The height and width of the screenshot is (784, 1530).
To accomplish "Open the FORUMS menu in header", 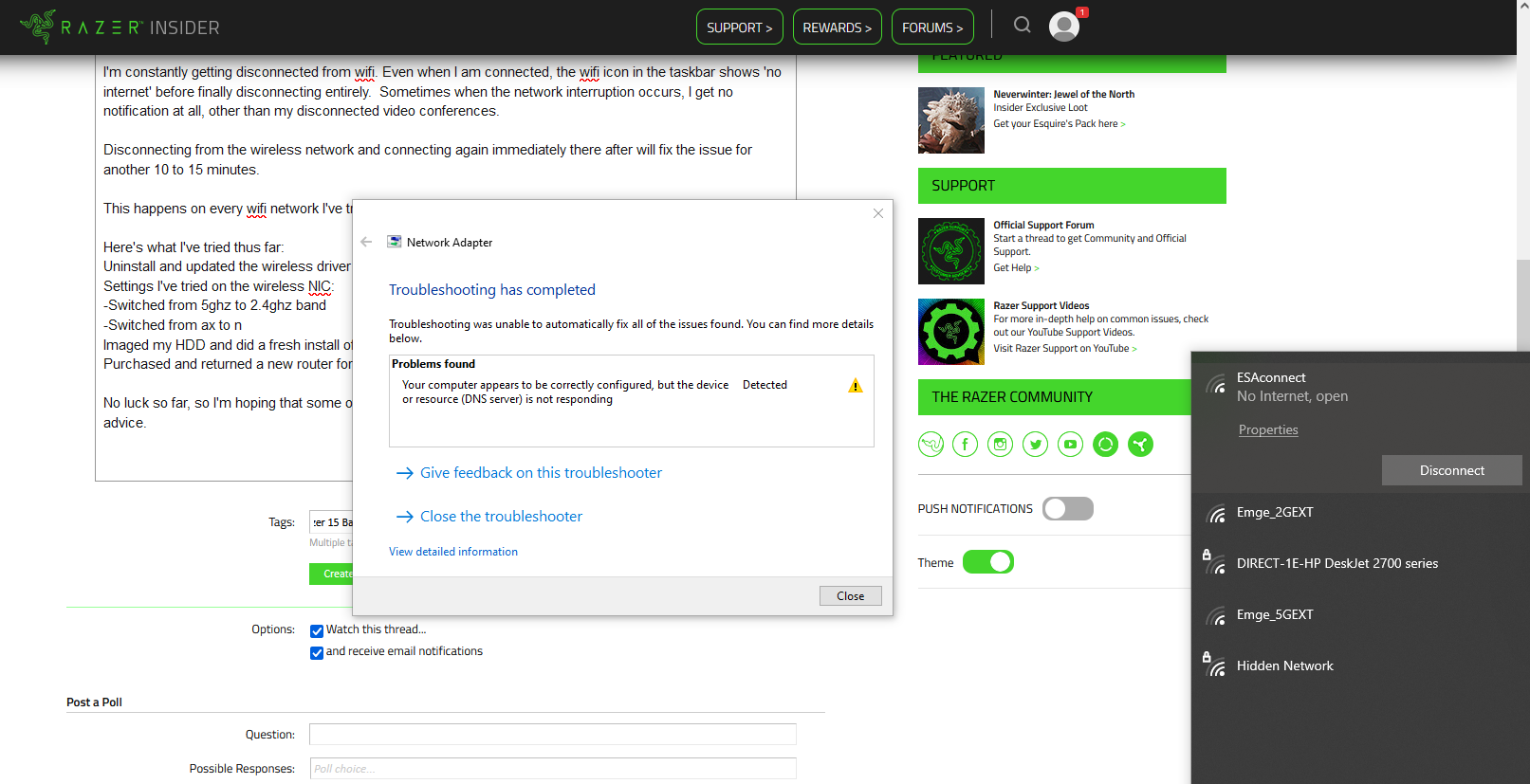I will tap(932, 27).
